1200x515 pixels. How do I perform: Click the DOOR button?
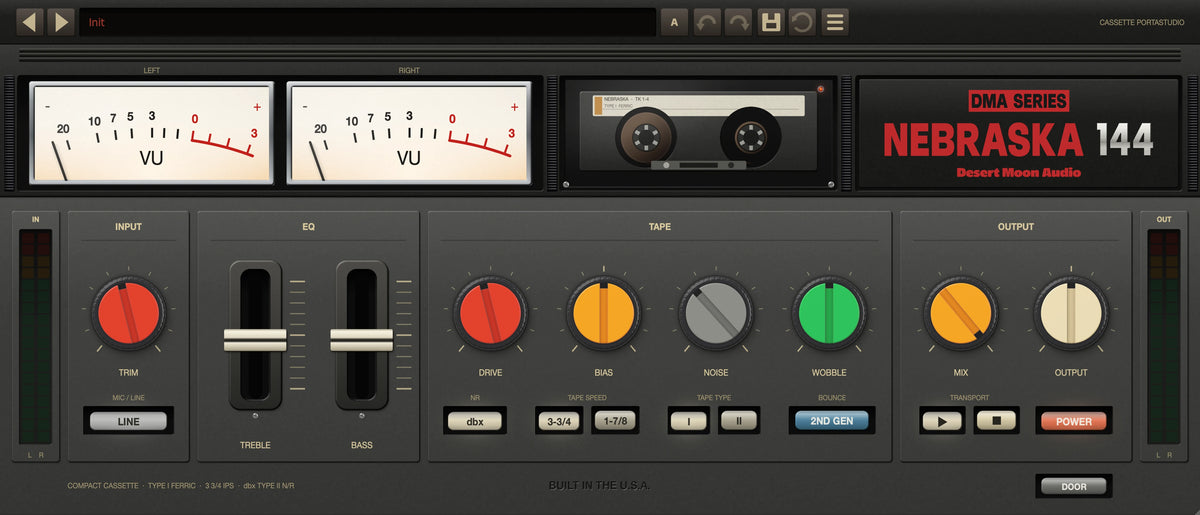[1074, 486]
